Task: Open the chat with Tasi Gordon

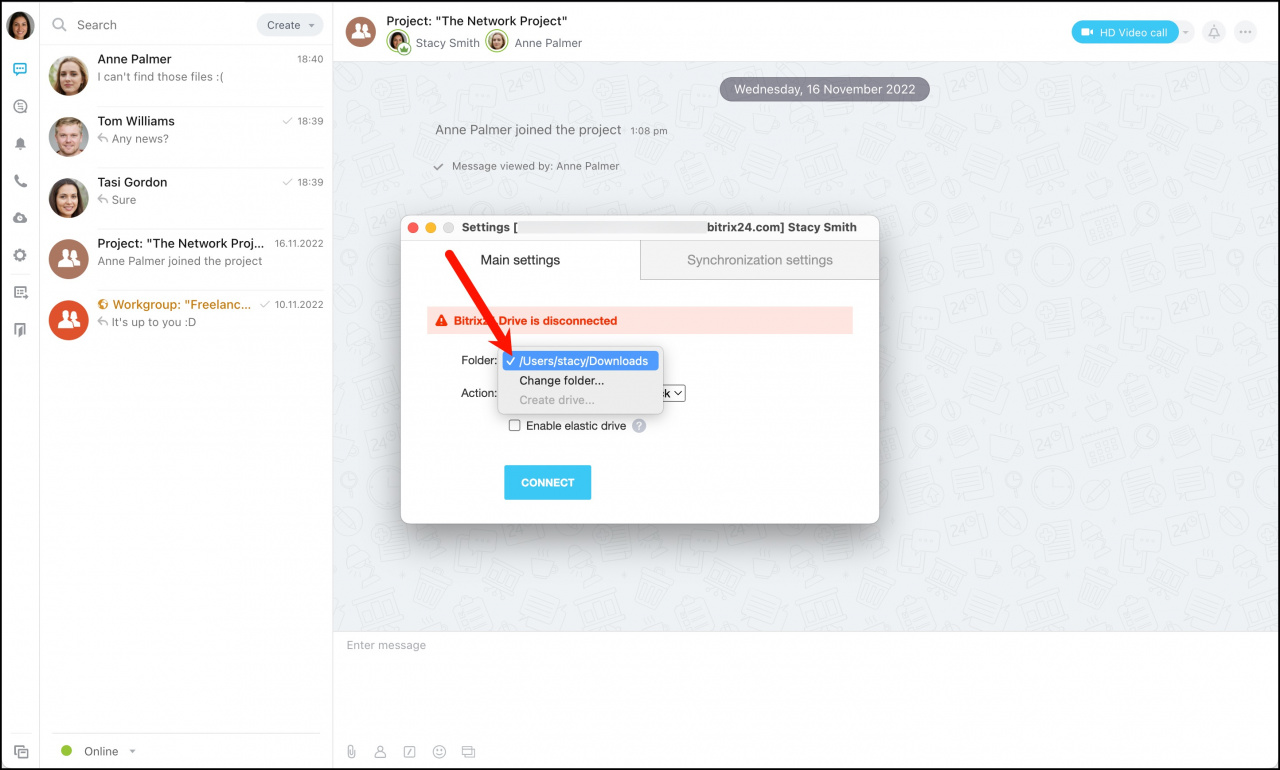Action: tap(186, 198)
